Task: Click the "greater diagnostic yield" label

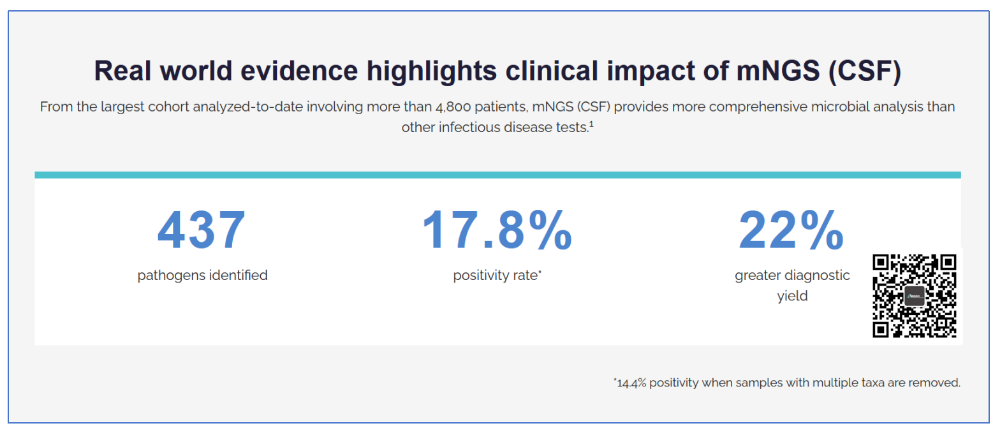Action: coord(792,285)
